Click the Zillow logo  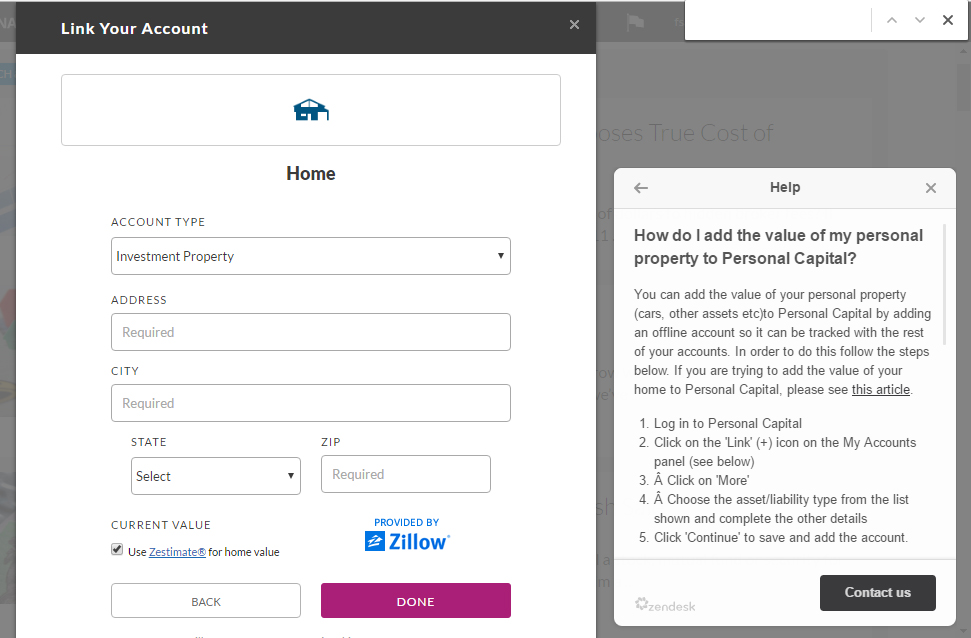click(x=407, y=541)
